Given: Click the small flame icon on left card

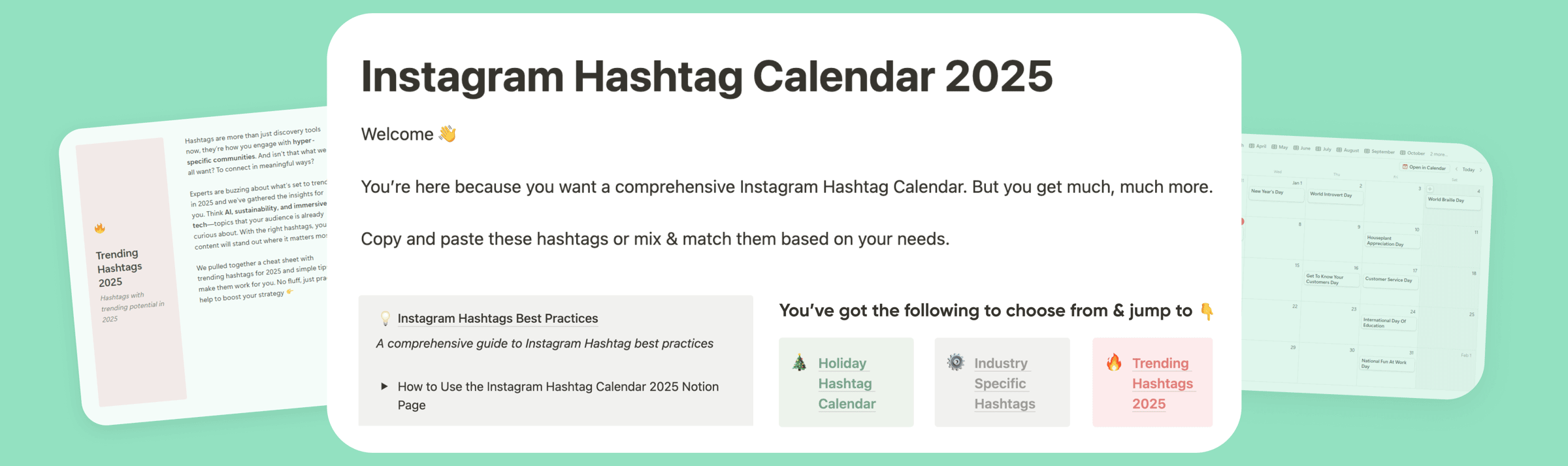Looking at the screenshot, I should 100,228.
